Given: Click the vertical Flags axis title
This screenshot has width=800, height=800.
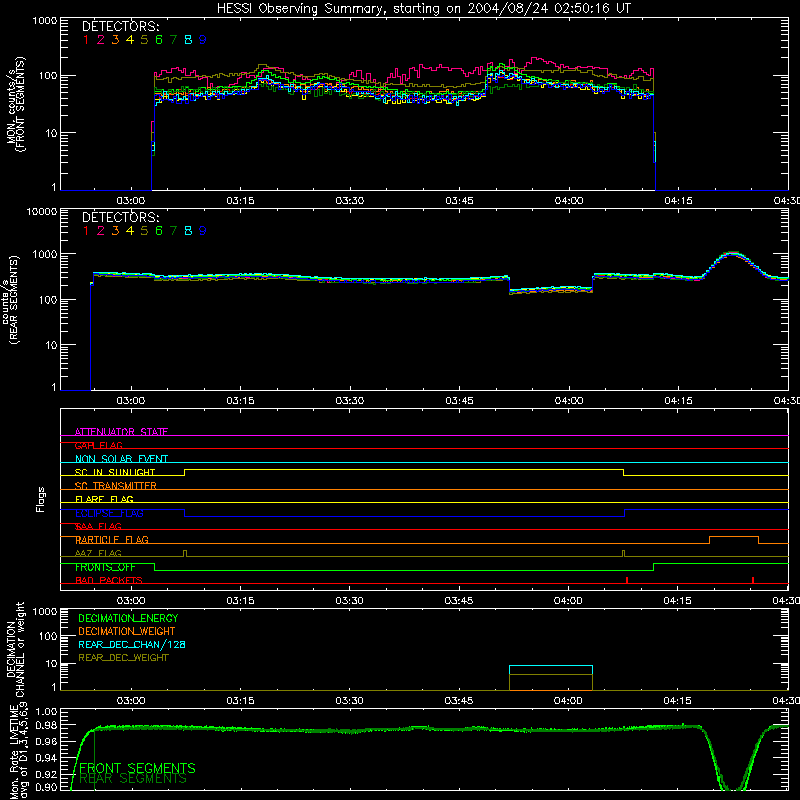Looking at the screenshot, I should (x=41, y=499).
